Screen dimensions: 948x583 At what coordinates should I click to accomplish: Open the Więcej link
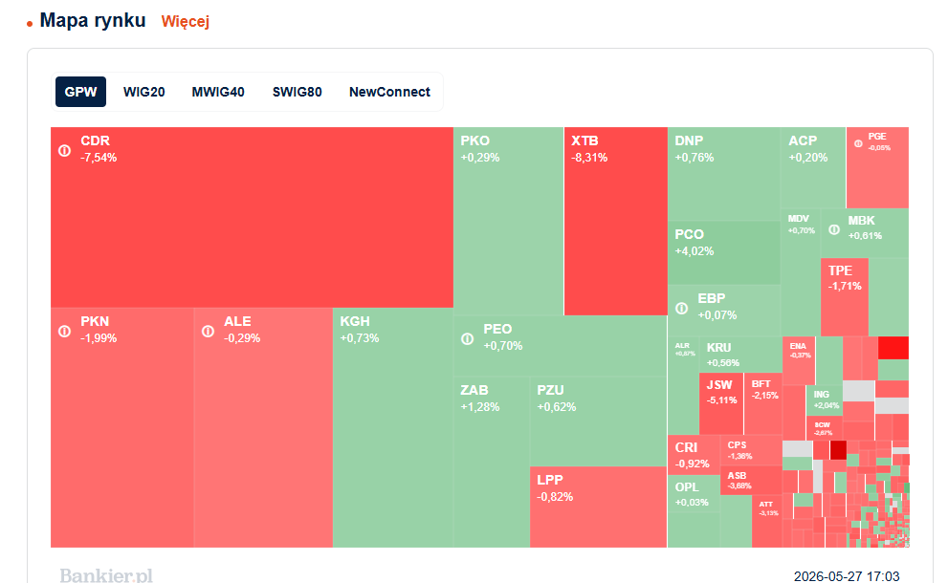coord(185,22)
